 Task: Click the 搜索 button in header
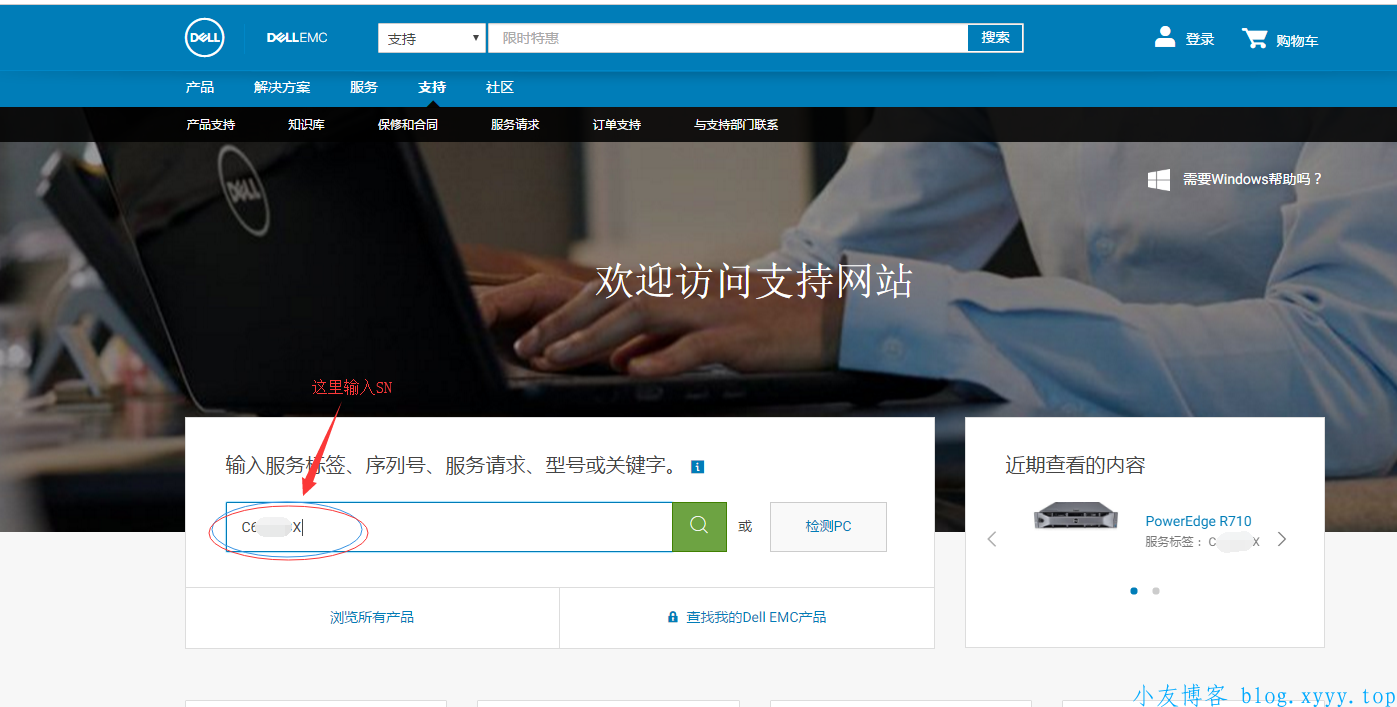pos(995,38)
